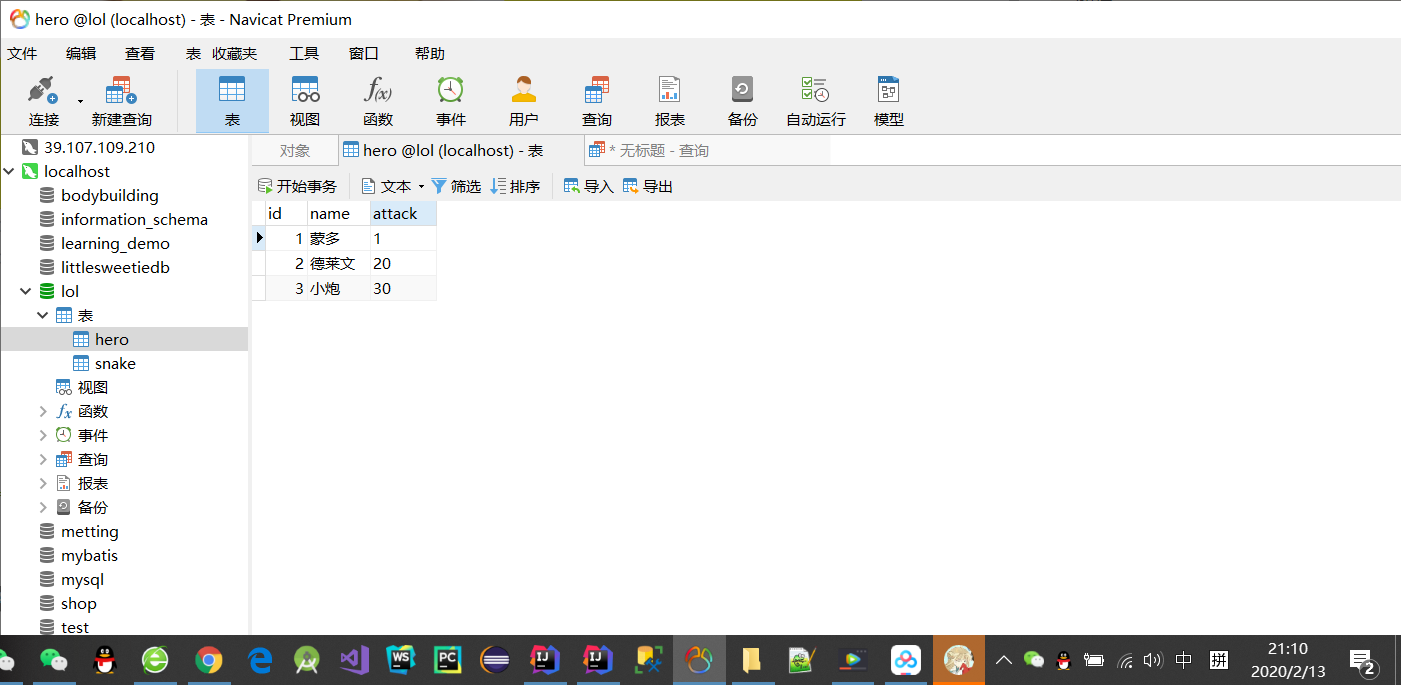Expand the 备份 node in tree
Image resolution: width=1401 pixels, height=685 pixels.
(43, 508)
